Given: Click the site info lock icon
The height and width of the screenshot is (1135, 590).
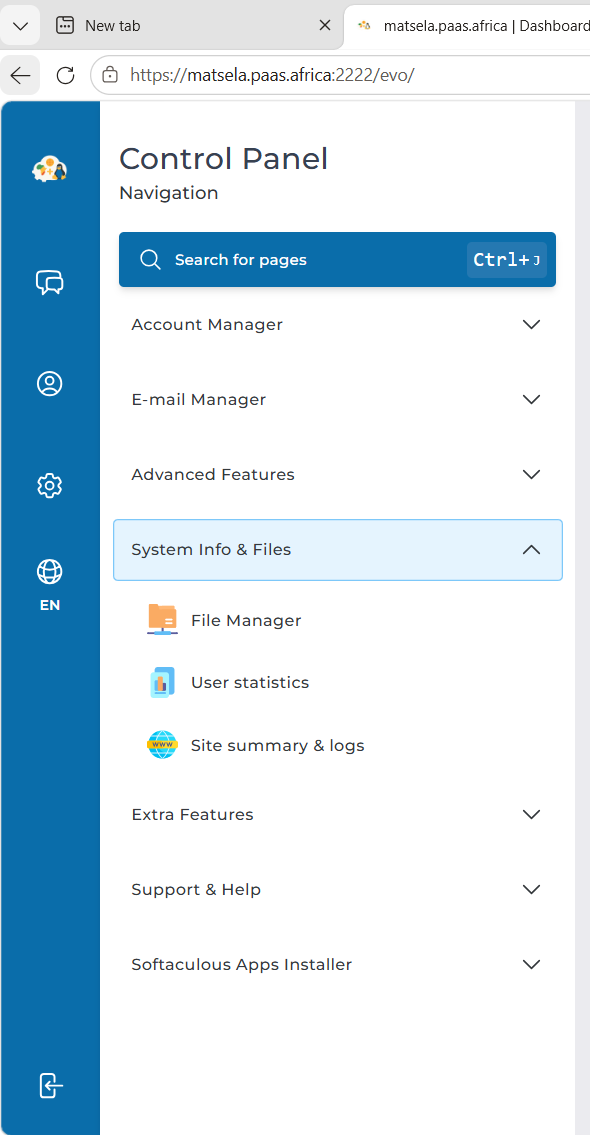Looking at the screenshot, I should [x=109, y=75].
